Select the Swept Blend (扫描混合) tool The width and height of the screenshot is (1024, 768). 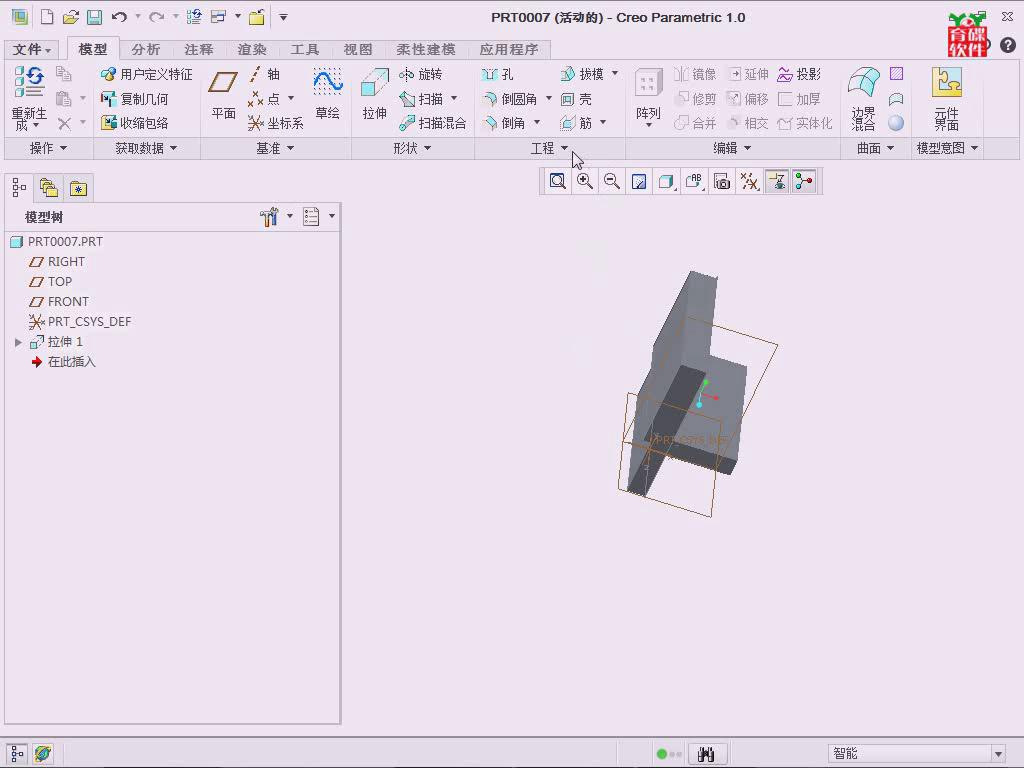click(x=433, y=123)
